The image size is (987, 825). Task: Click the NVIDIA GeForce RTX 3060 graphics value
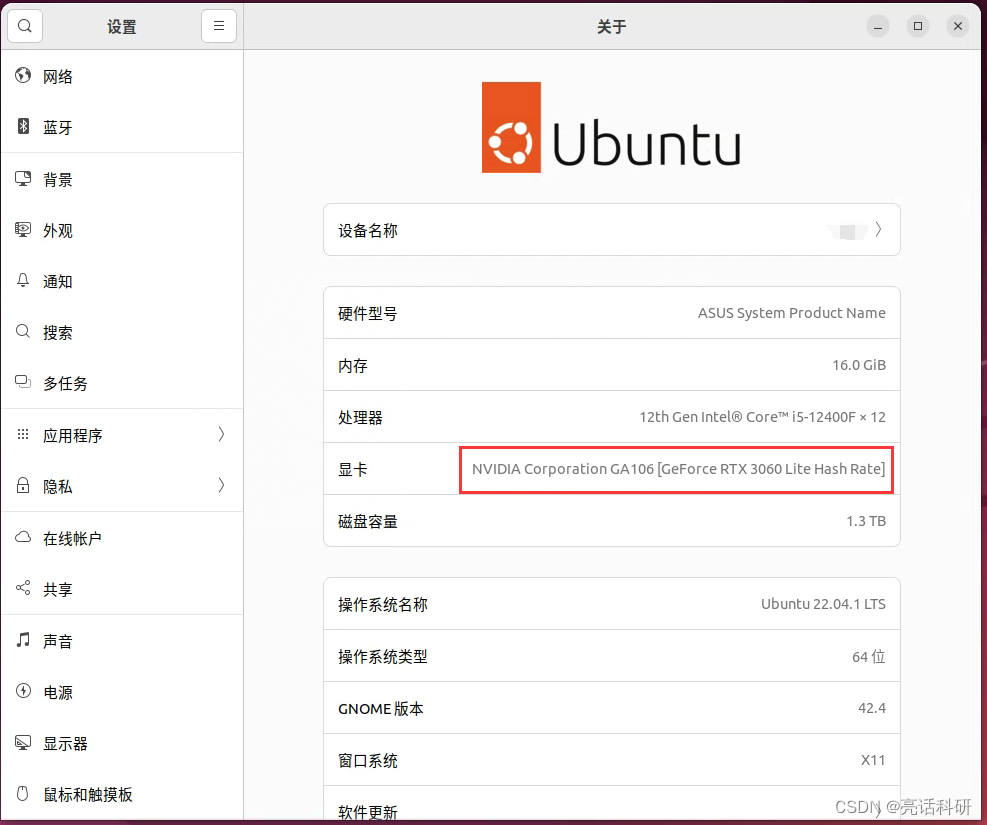coord(678,469)
